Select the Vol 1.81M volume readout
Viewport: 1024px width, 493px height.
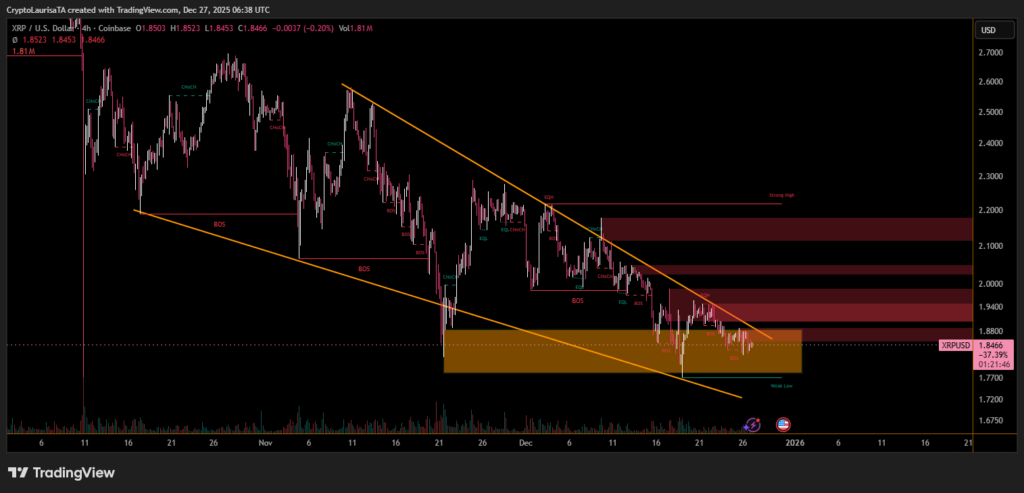click(x=356, y=31)
